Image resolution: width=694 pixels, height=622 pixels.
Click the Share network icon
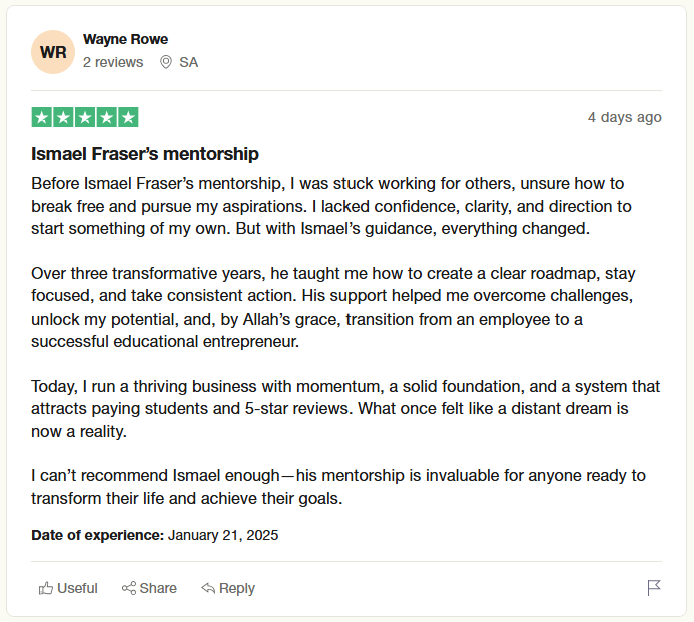[x=129, y=588]
